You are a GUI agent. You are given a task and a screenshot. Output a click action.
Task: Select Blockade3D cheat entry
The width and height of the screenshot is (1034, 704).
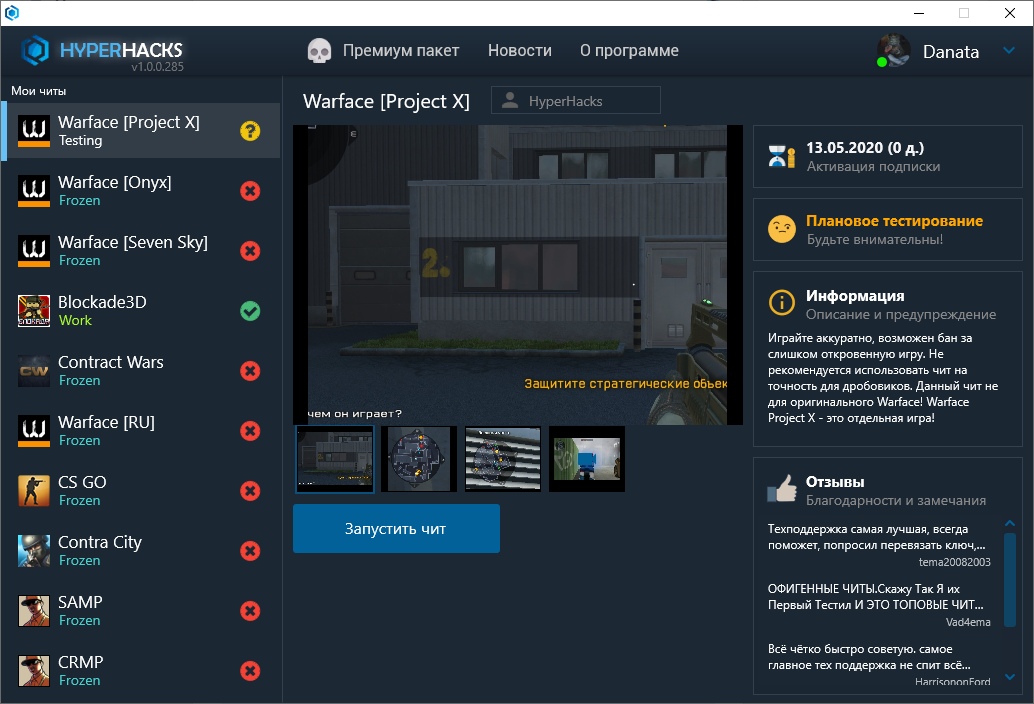click(x=140, y=310)
